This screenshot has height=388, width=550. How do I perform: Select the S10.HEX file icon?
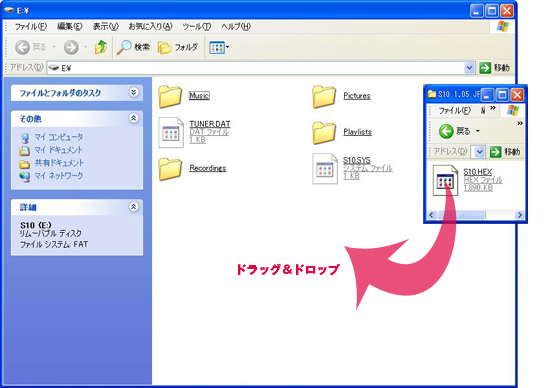click(445, 180)
